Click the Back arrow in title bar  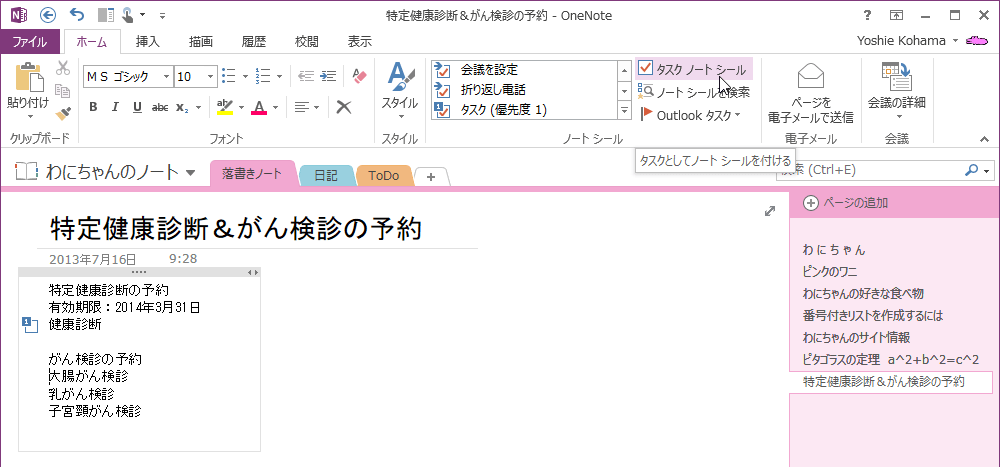coord(47,15)
